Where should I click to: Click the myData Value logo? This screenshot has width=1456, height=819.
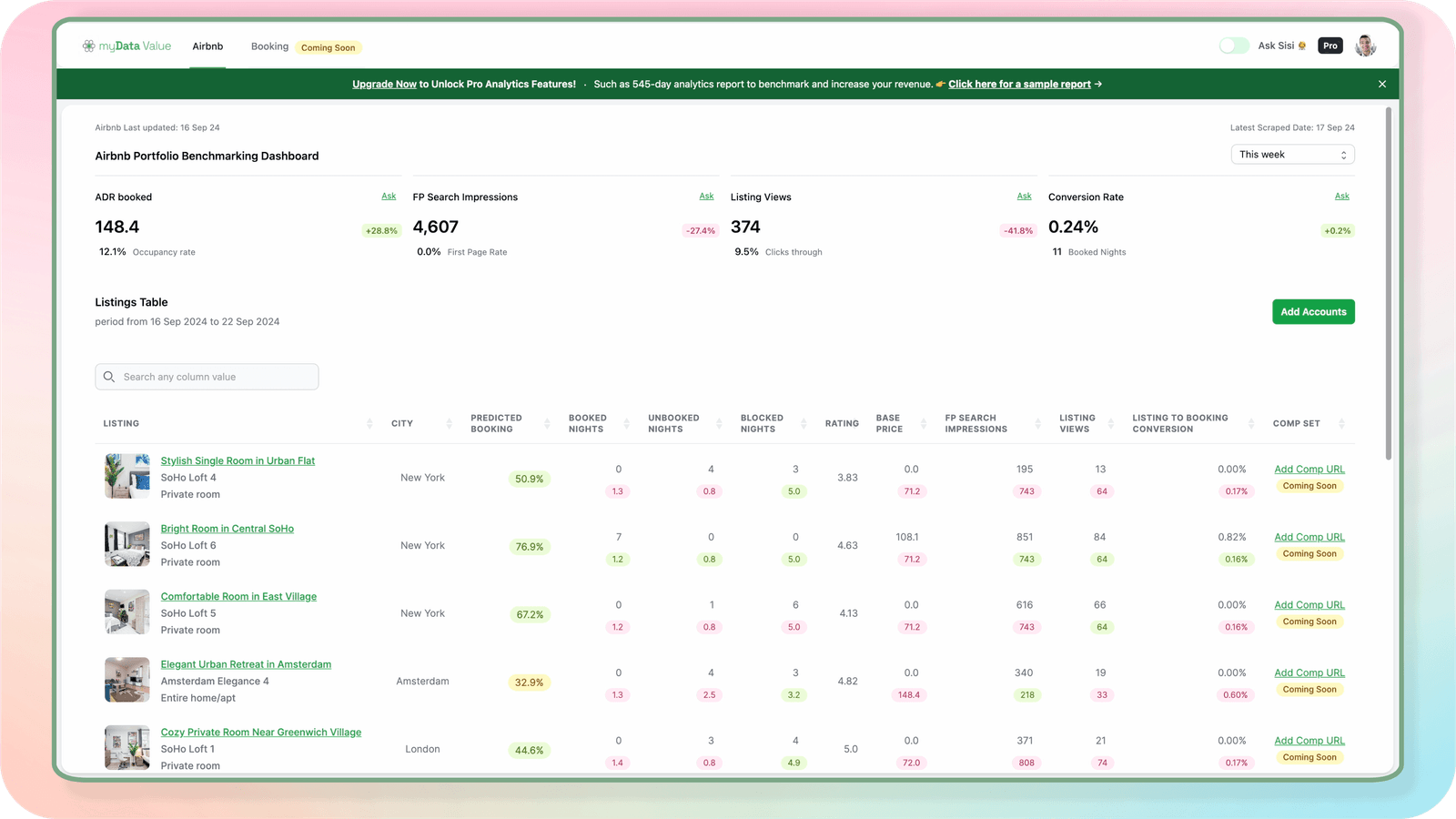point(126,46)
